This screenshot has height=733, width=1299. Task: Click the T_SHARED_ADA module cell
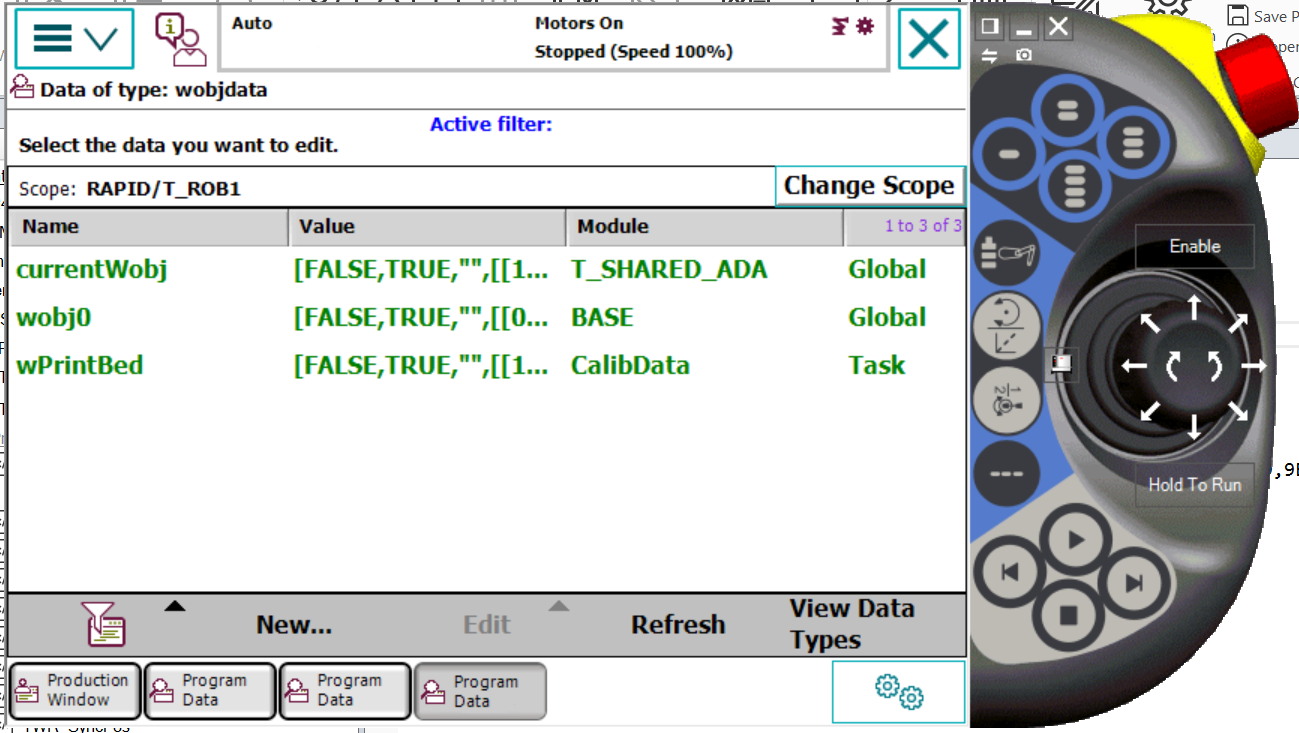tap(669, 270)
